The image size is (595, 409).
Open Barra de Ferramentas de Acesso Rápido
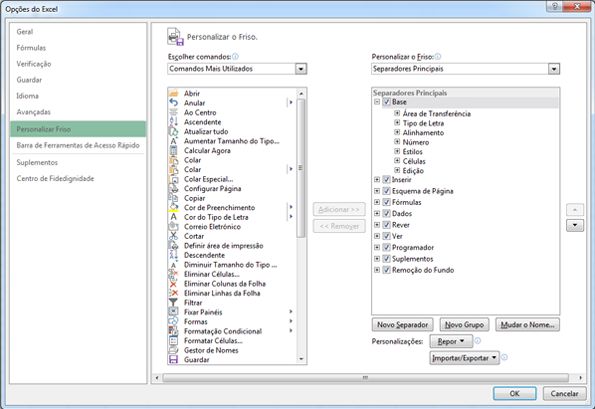tap(78, 145)
